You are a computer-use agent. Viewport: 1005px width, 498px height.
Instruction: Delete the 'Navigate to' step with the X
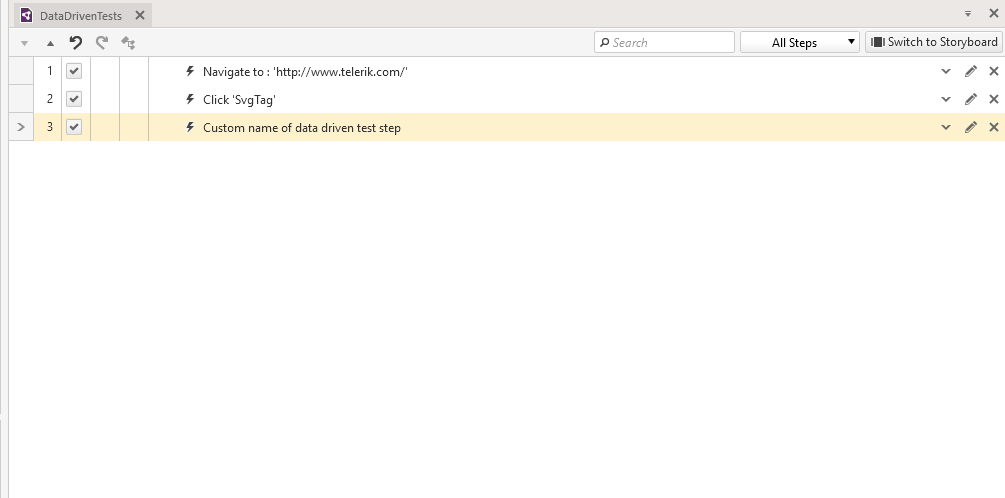point(993,71)
